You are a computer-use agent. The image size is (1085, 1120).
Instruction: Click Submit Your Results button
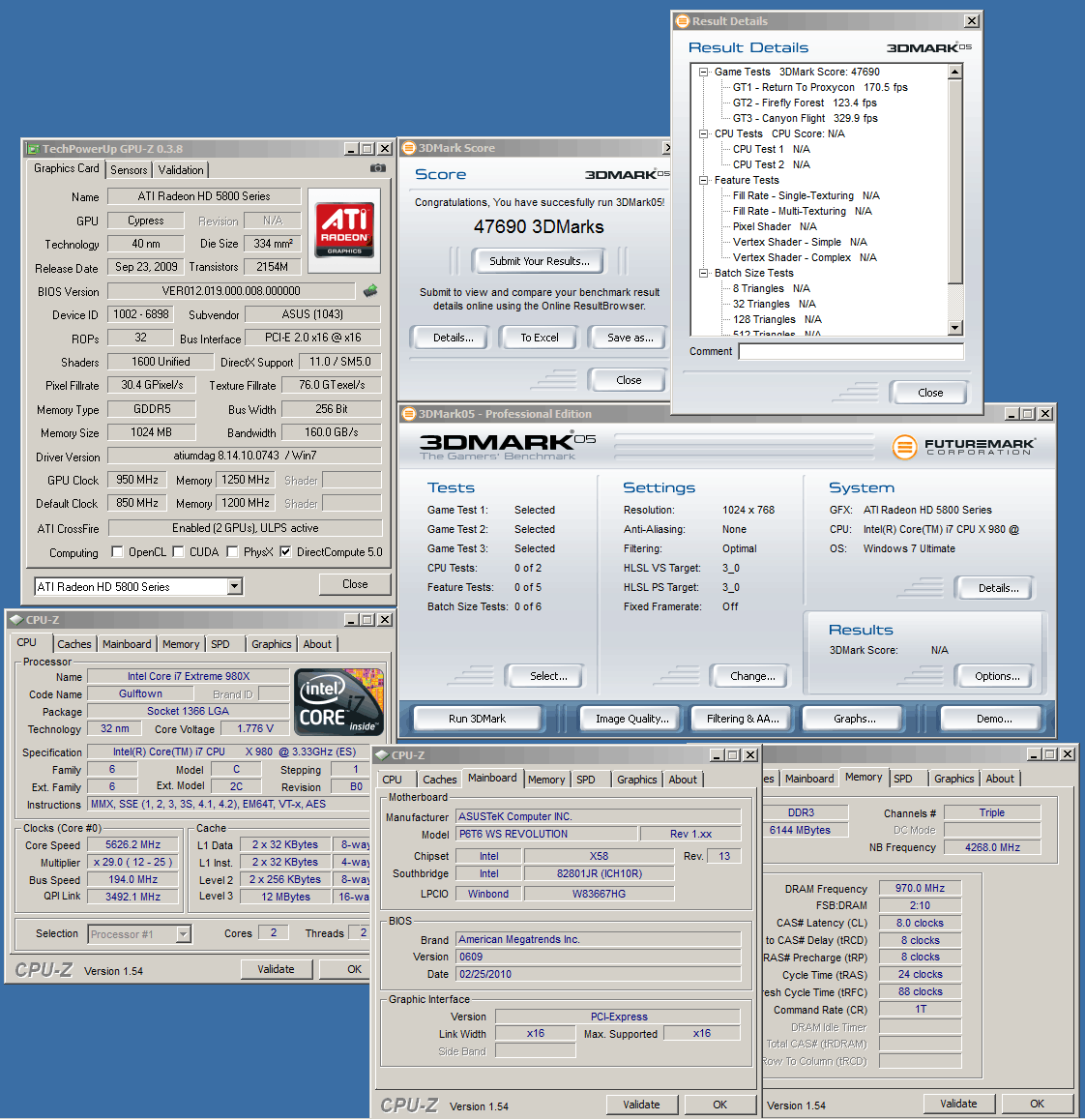pyautogui.click(x=540, y=261)
